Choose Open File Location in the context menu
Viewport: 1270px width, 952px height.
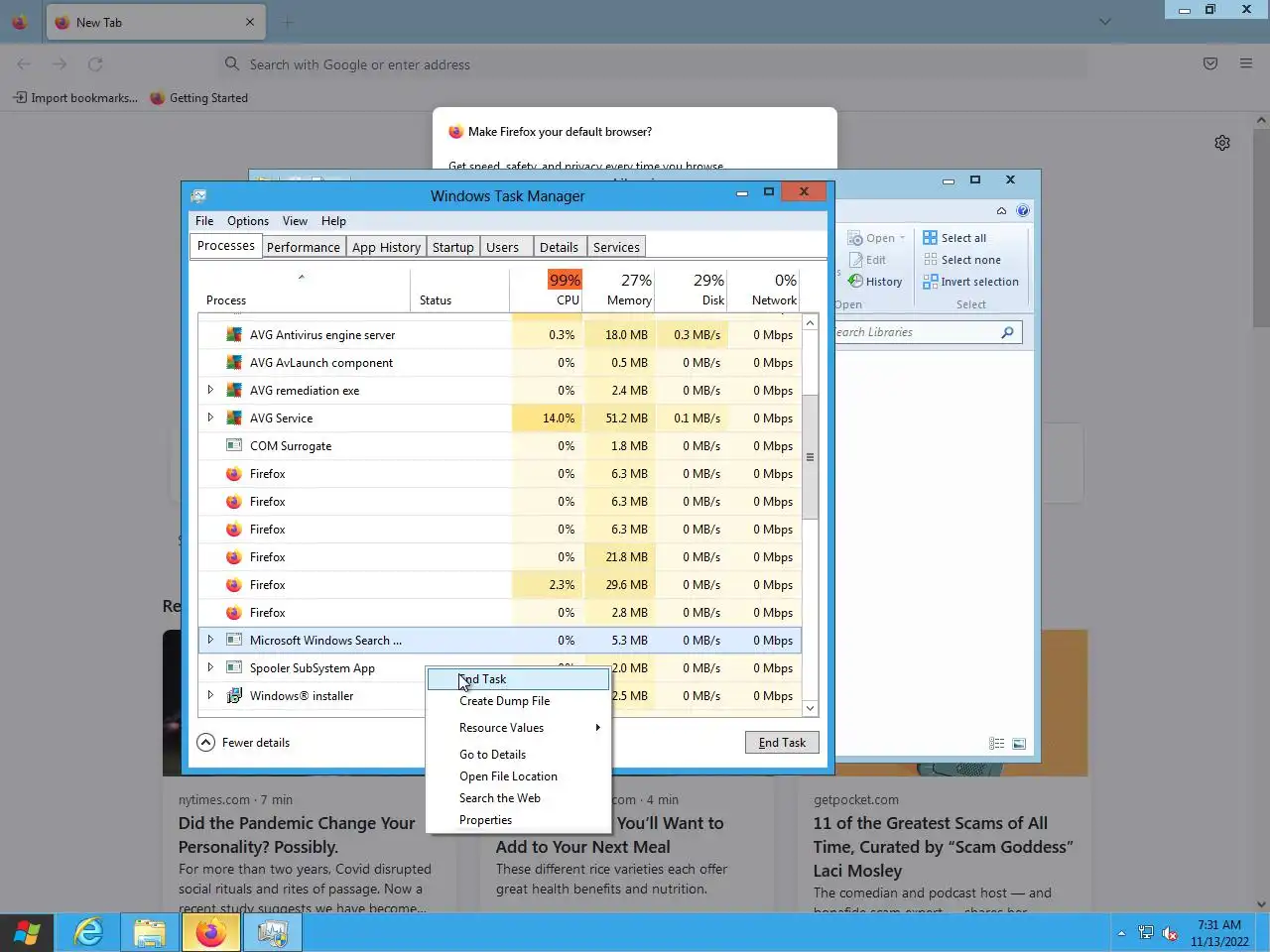(x=518, y=776)
